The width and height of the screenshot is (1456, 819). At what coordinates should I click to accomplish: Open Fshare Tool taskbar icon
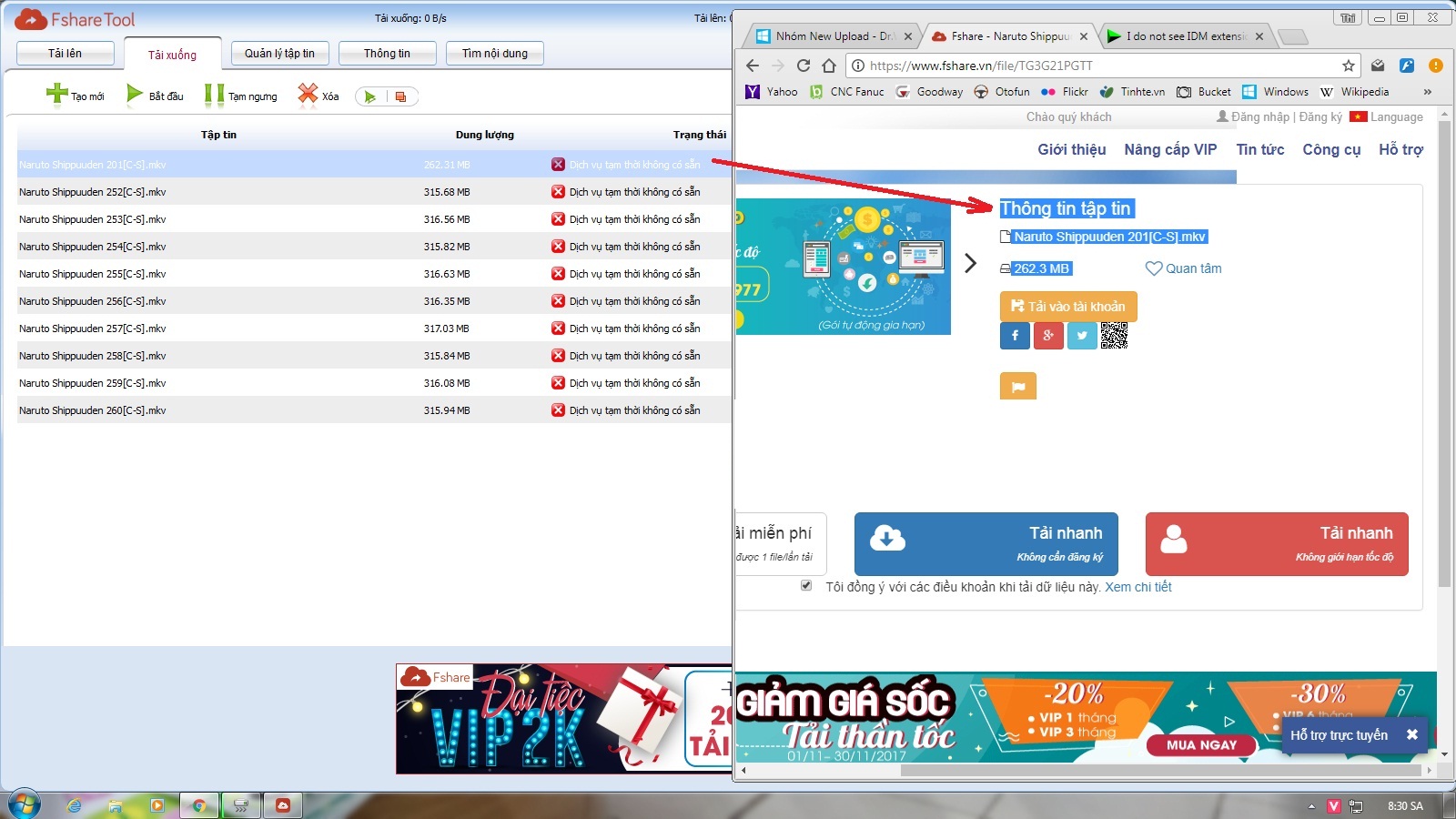(x=283, y=805)
